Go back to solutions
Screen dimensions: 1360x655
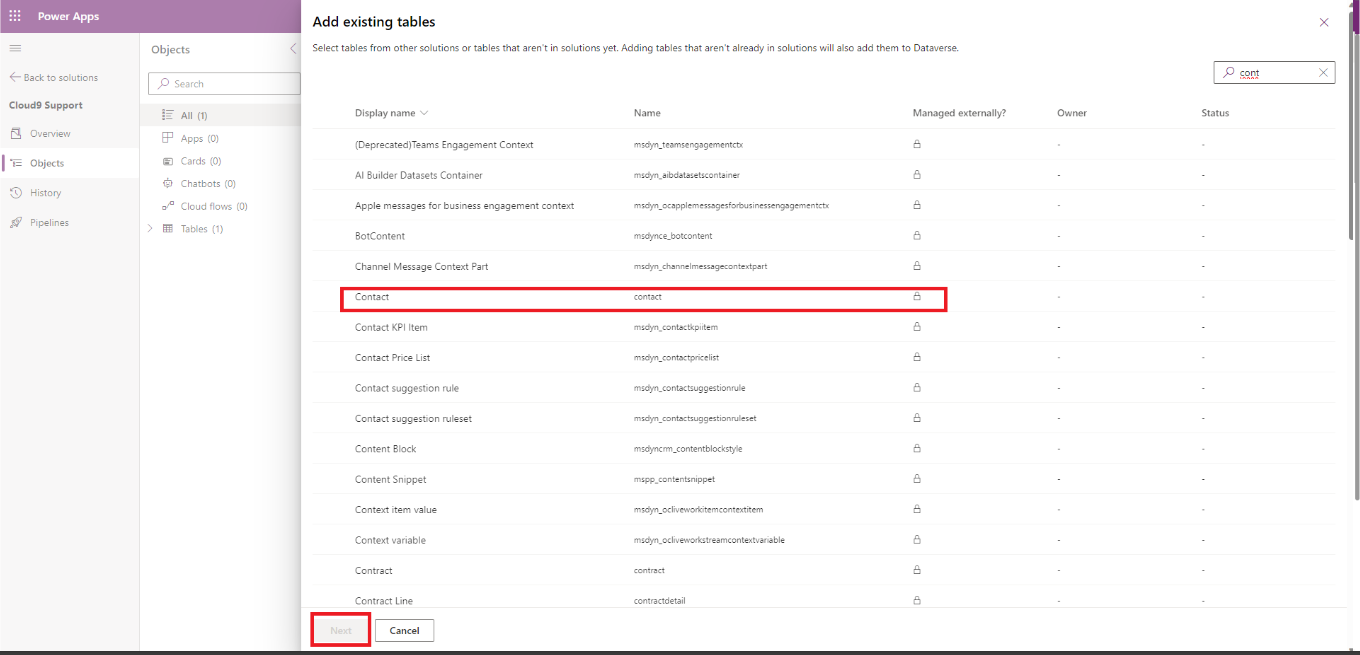pos(54,77)
